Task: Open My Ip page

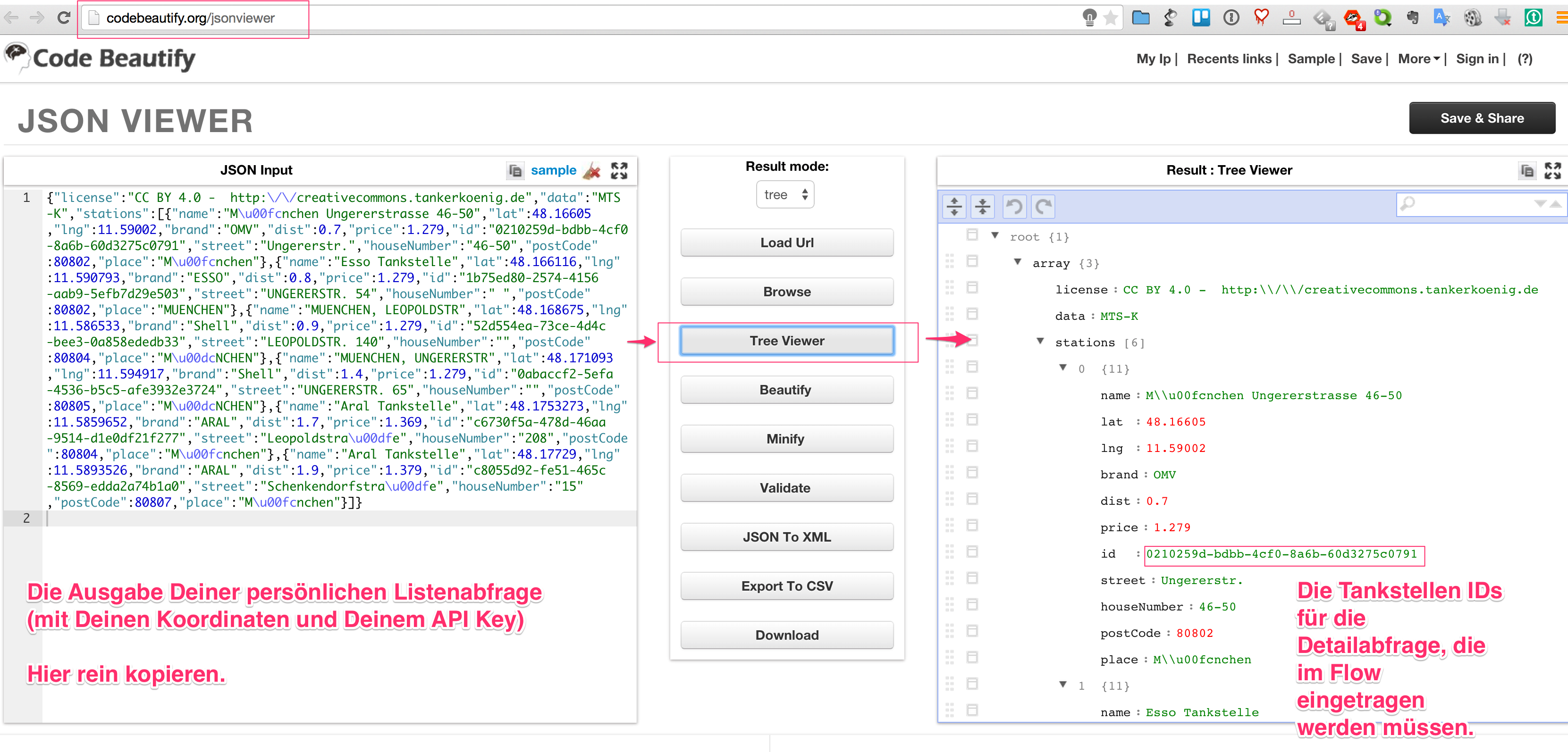Action: (x=1154, y=59)
